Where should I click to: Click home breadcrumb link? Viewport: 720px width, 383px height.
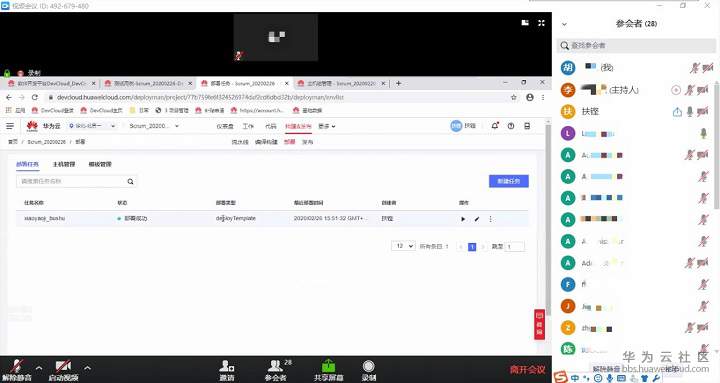12,142
